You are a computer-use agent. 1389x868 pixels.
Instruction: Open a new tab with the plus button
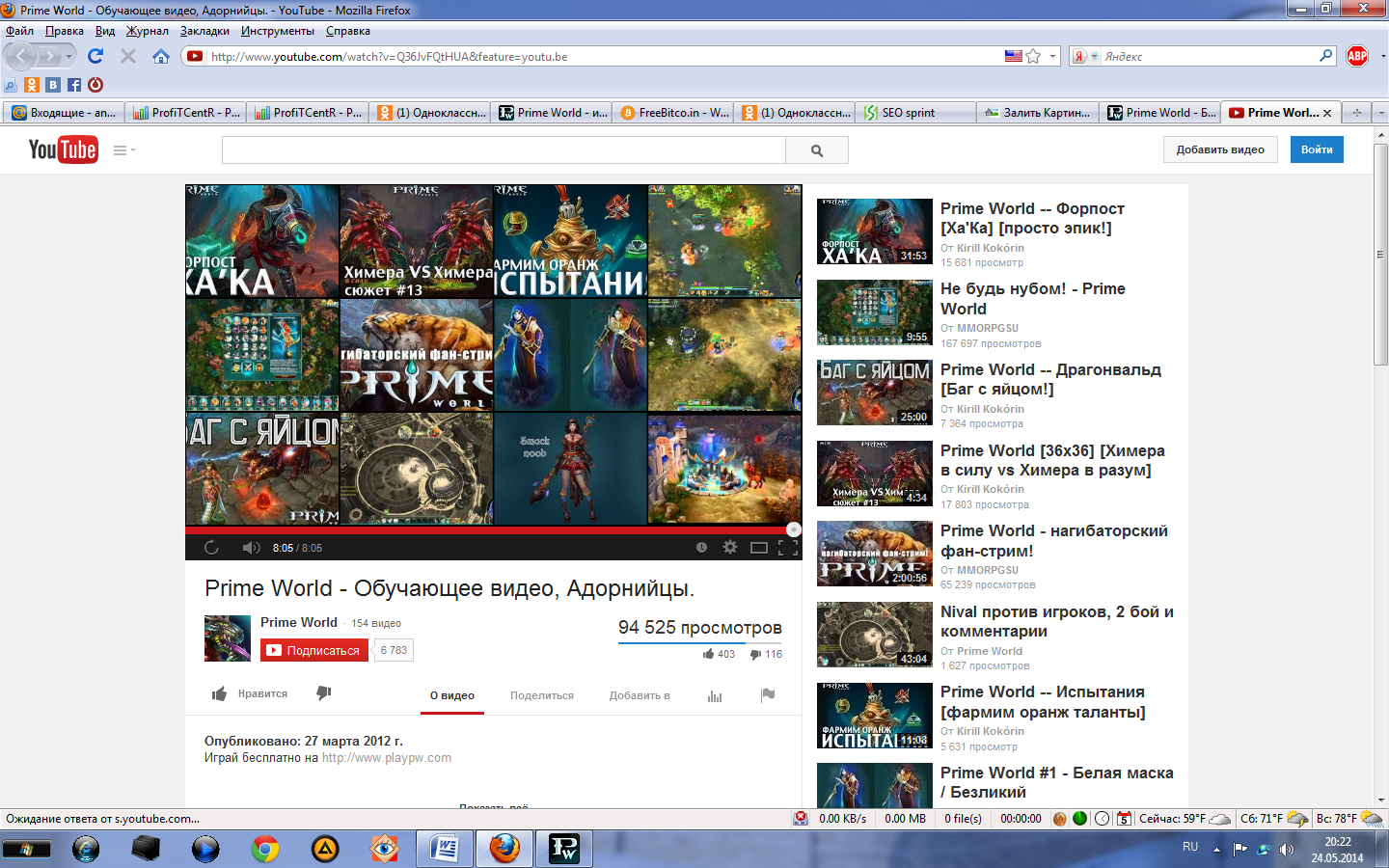1356,113
